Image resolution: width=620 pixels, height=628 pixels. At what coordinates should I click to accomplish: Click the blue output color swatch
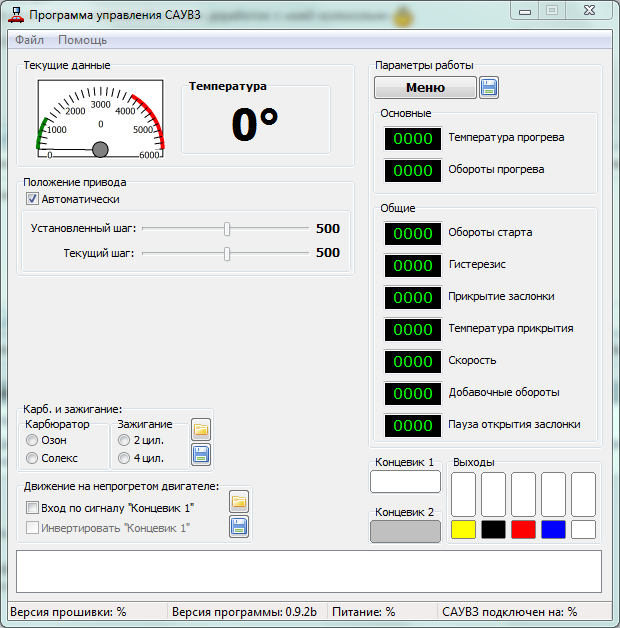point(554,529)
